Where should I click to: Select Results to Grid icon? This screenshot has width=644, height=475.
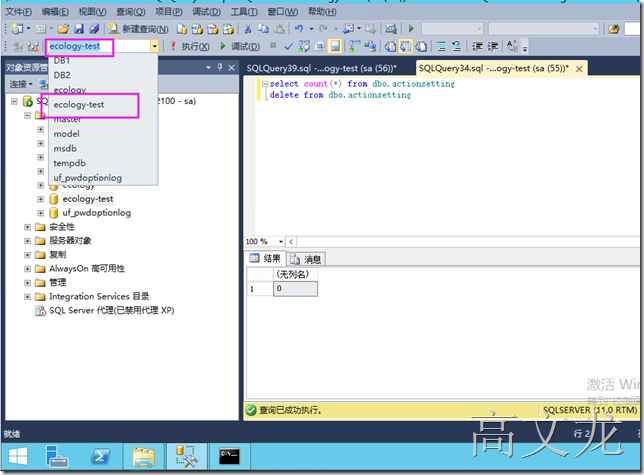[406, 46]
